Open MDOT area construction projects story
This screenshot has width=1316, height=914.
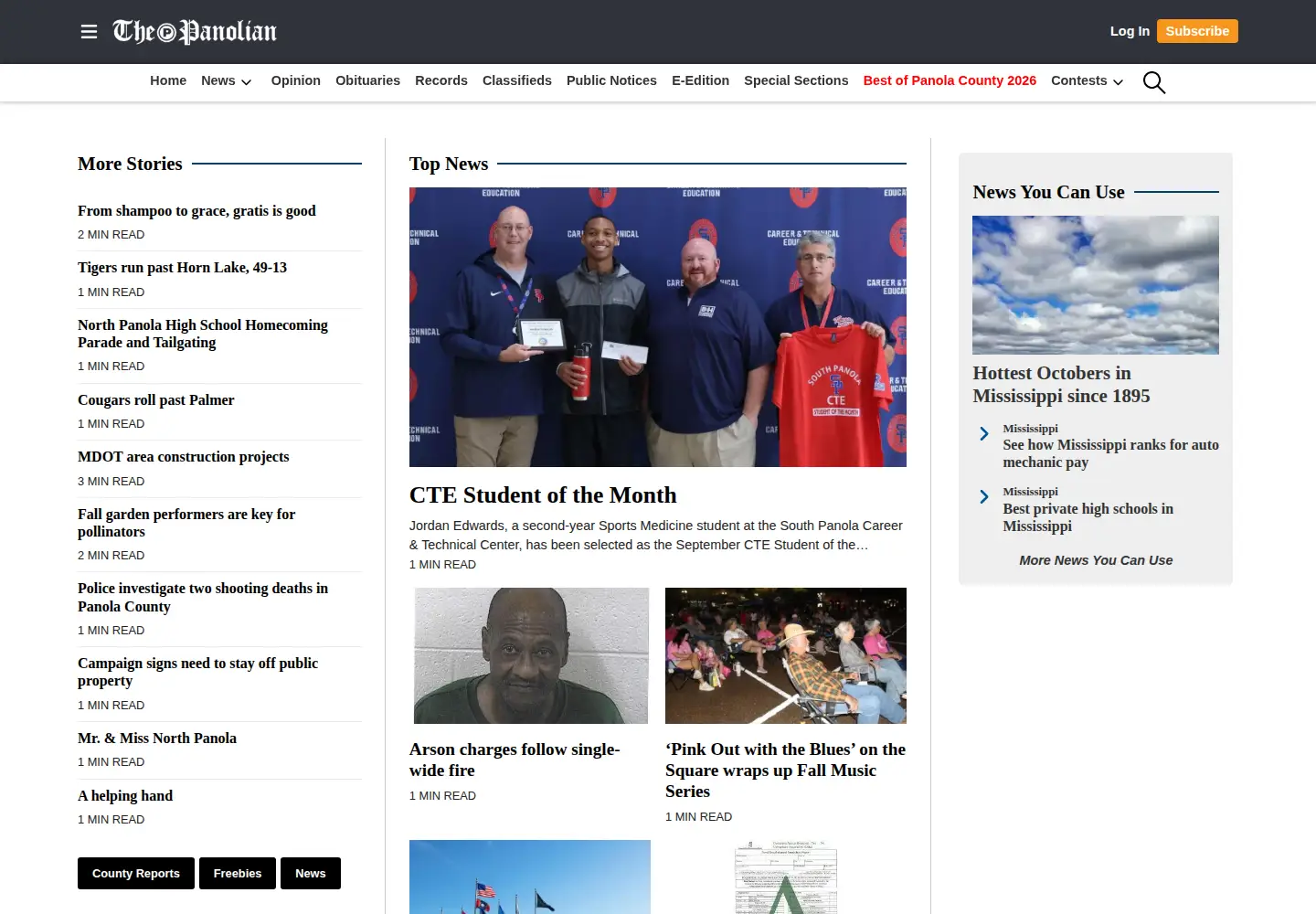pyautogui.click(x=183, y=457)
